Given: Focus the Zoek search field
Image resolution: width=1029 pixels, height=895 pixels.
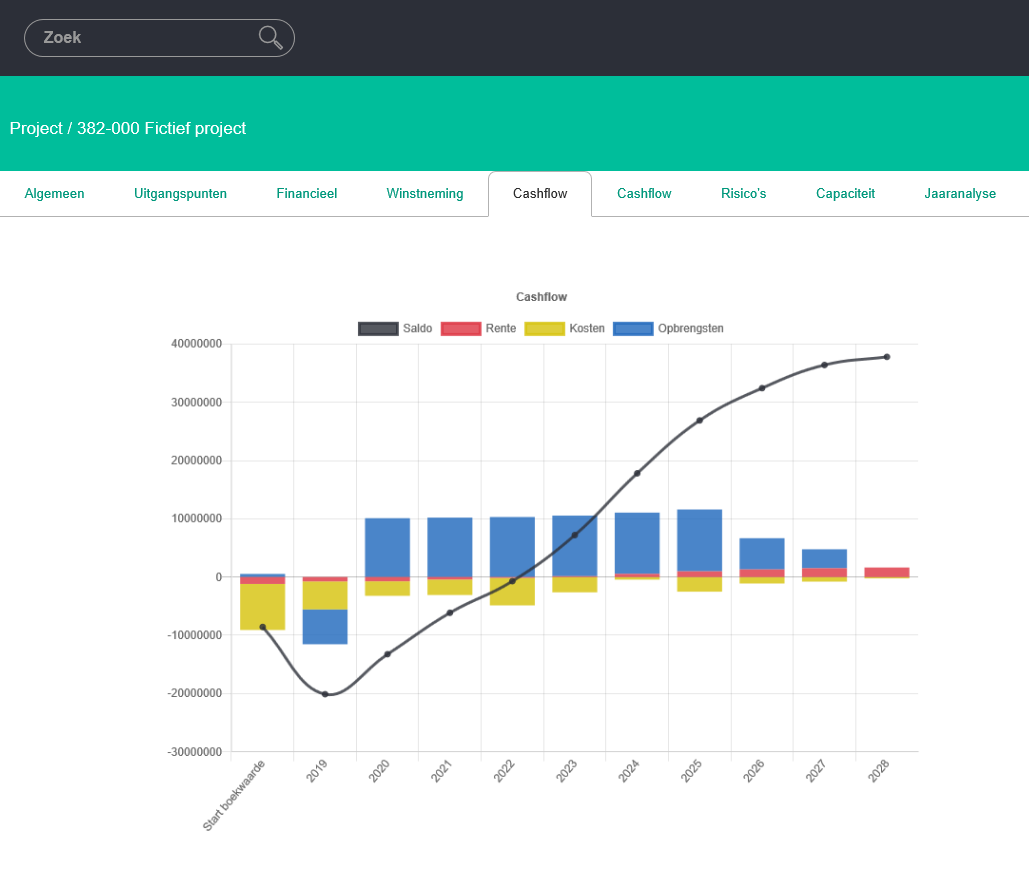Looking at the screenshot, I should 159,38.
